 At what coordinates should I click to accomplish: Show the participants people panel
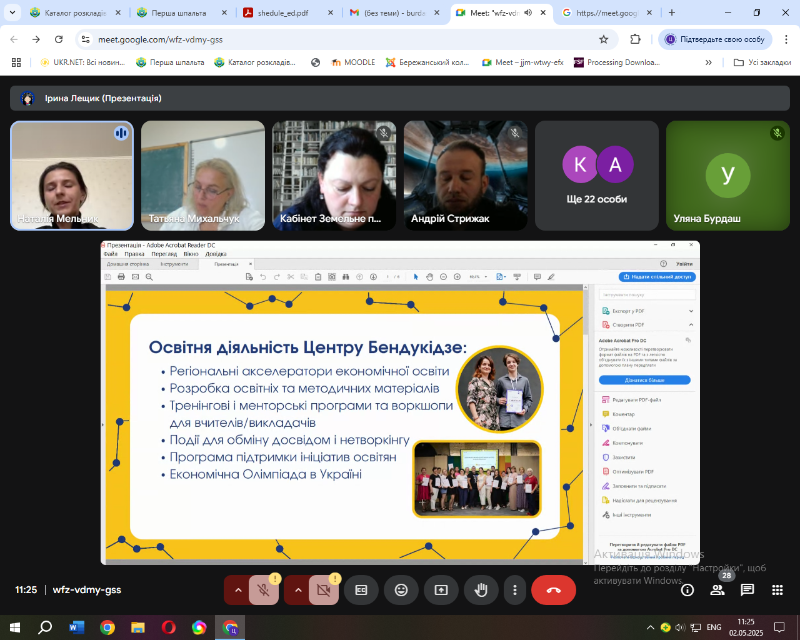tap(717, 590)
